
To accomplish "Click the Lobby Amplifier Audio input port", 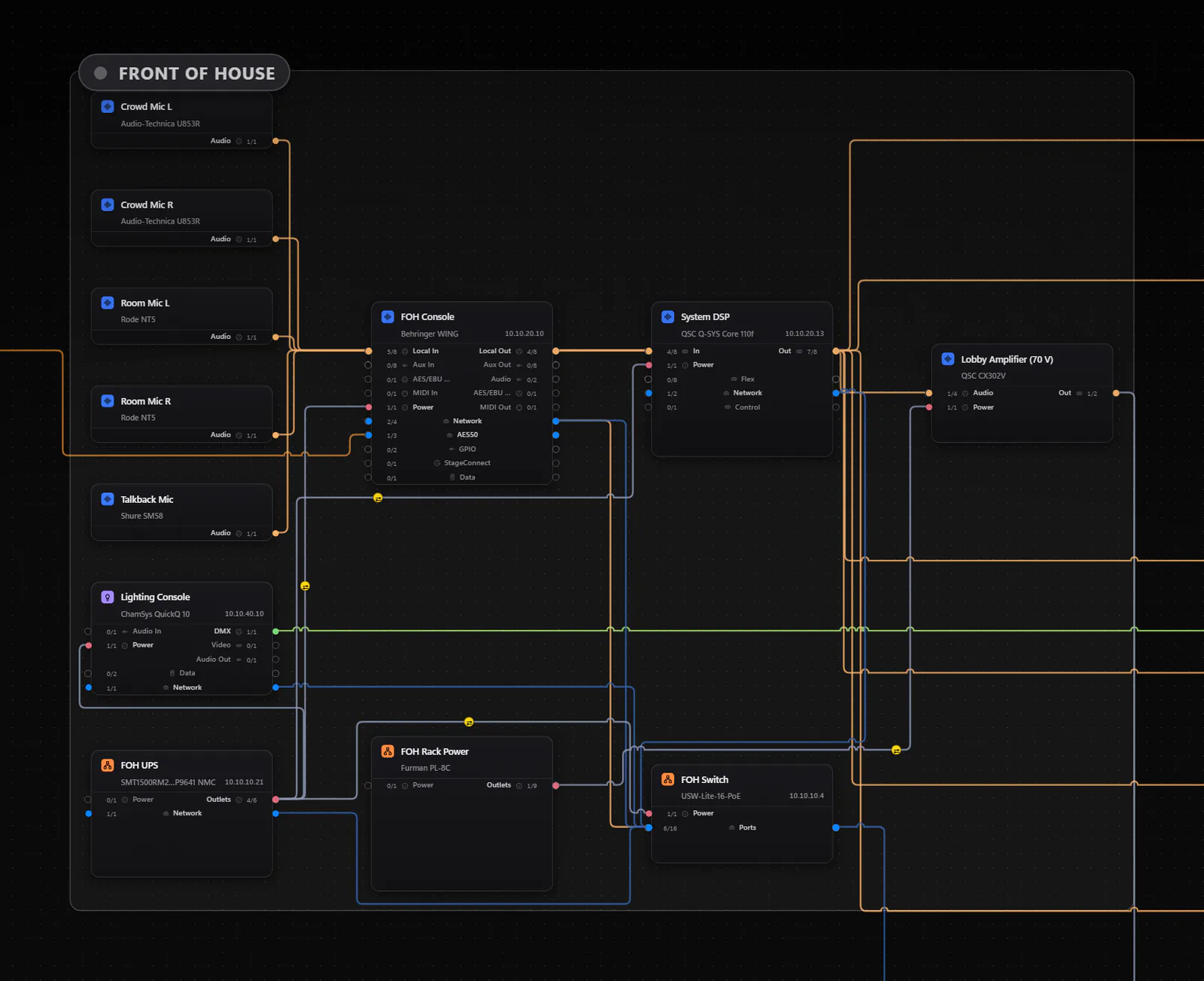I will 929,393.
